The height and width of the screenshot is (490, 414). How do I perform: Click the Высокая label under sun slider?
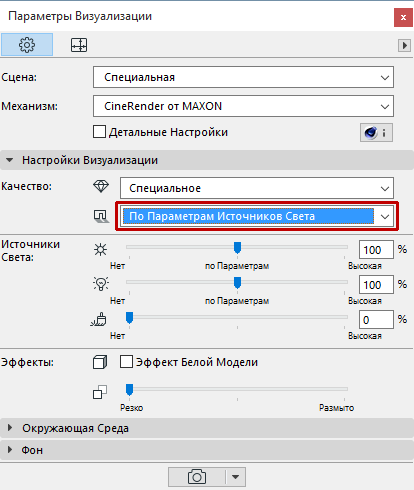point(365,266)
